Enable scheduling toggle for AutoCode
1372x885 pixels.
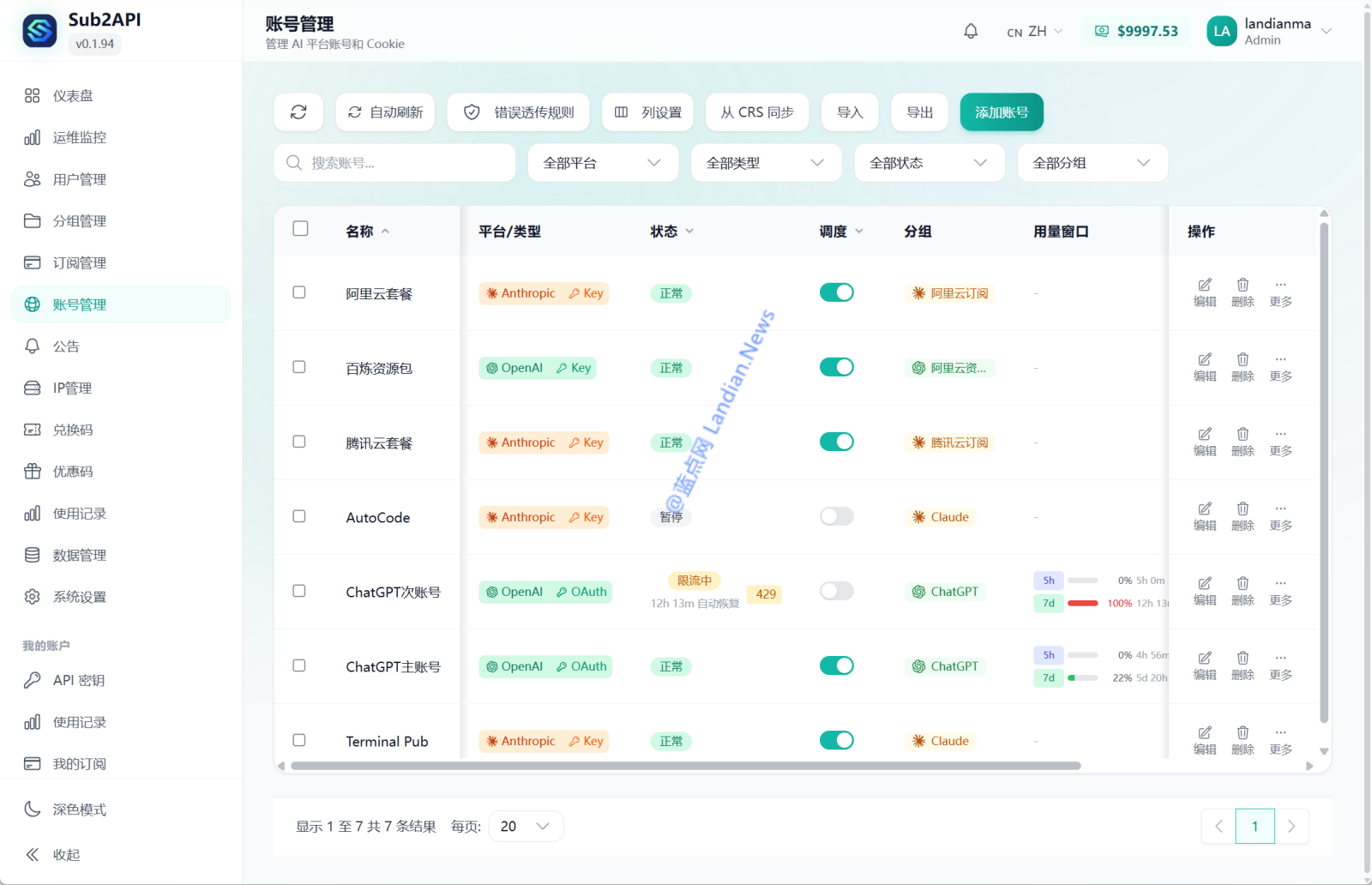836,516
